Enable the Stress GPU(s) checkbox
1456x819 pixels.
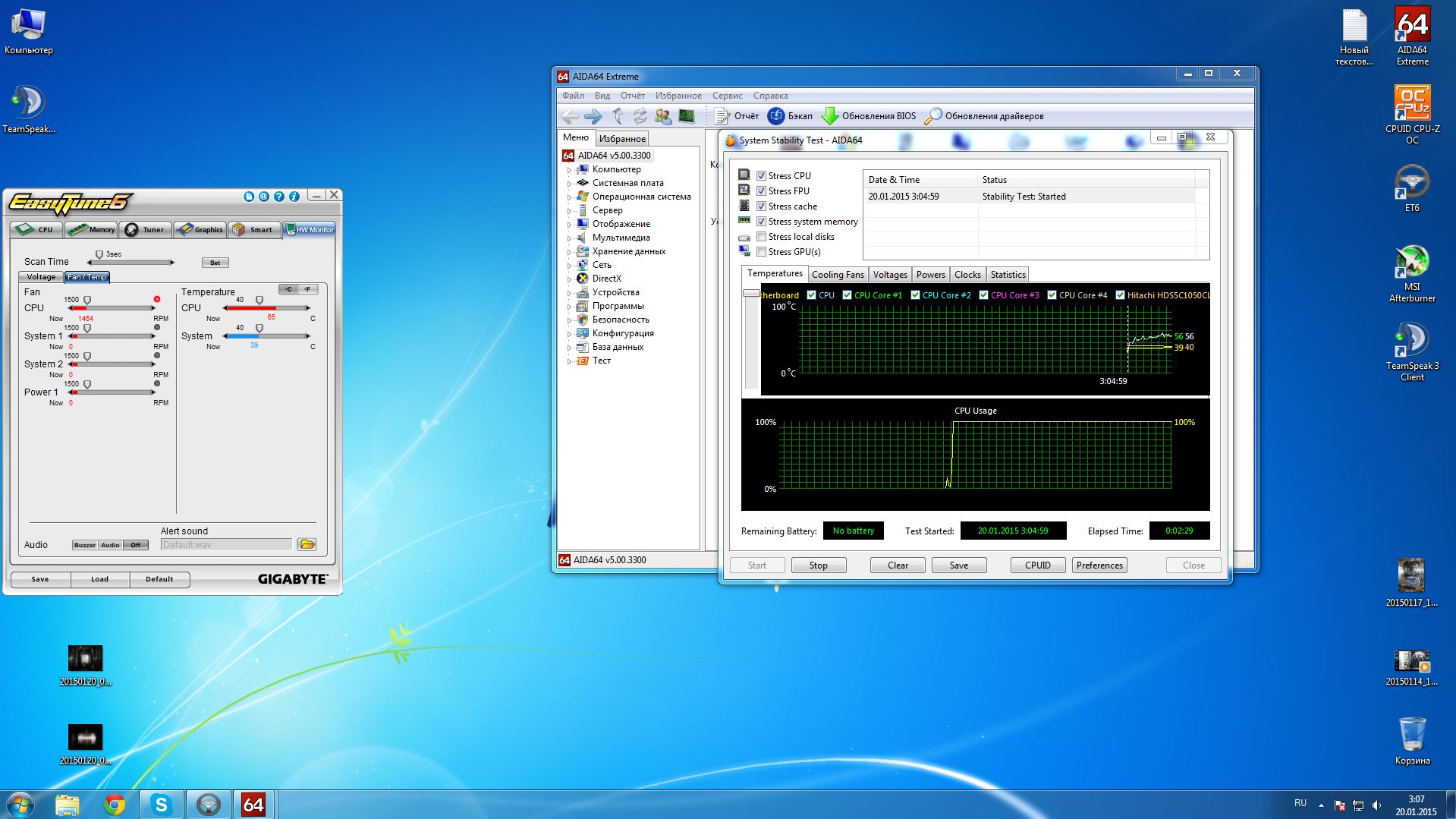(761, 252)
